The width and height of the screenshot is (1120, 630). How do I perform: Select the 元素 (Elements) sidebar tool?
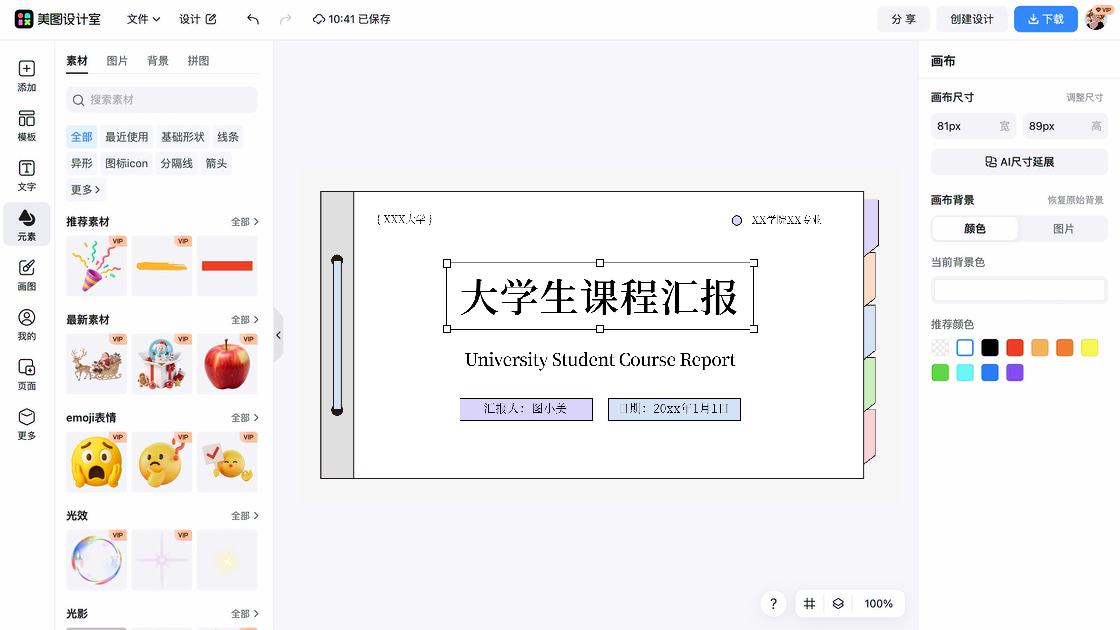(x=26, y=224)
